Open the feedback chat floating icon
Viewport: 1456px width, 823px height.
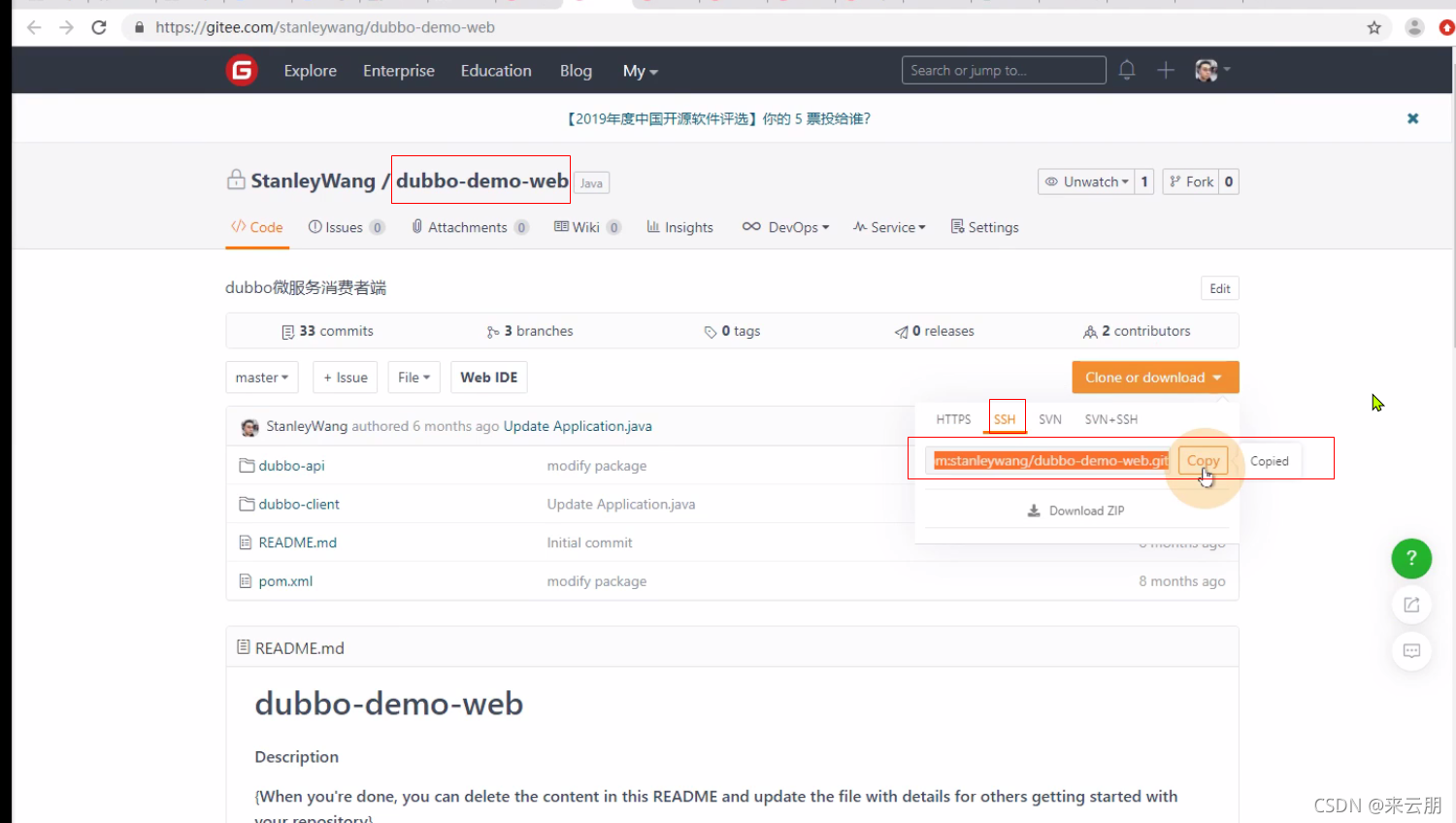tap(1411, 650)
